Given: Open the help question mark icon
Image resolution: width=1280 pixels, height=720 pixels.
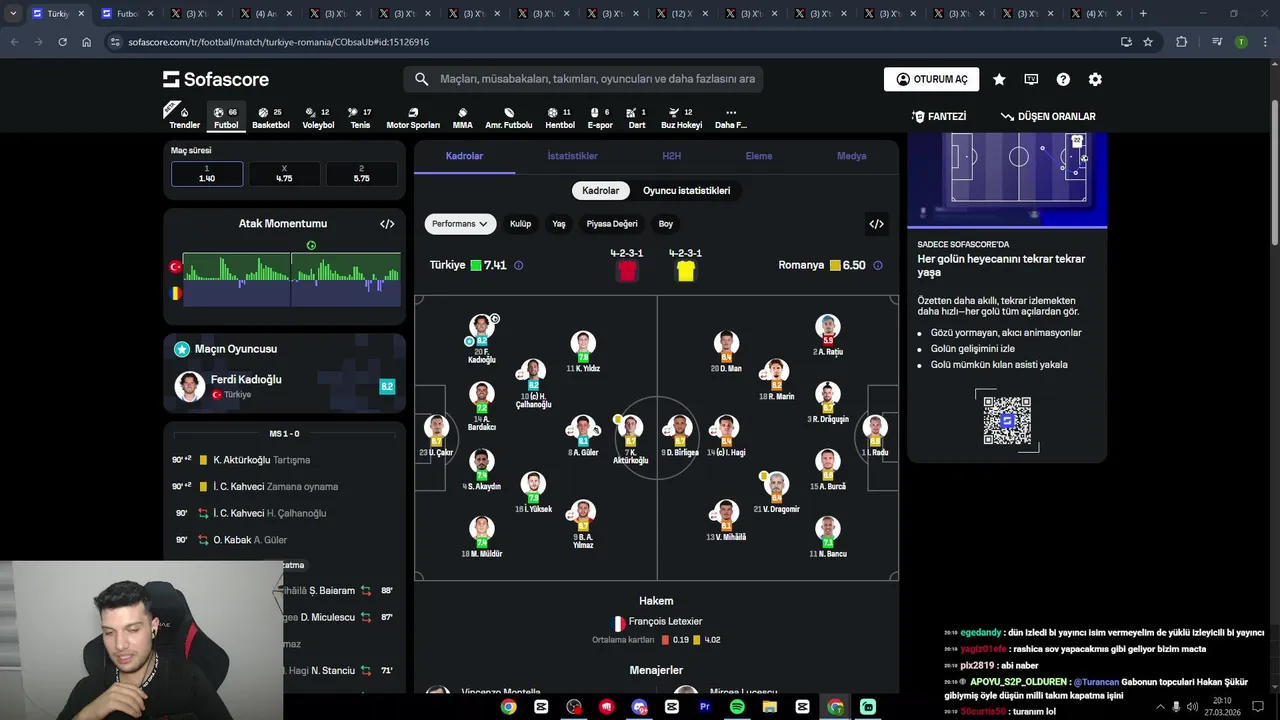Looking at the screenshot, I should 1063,79.
